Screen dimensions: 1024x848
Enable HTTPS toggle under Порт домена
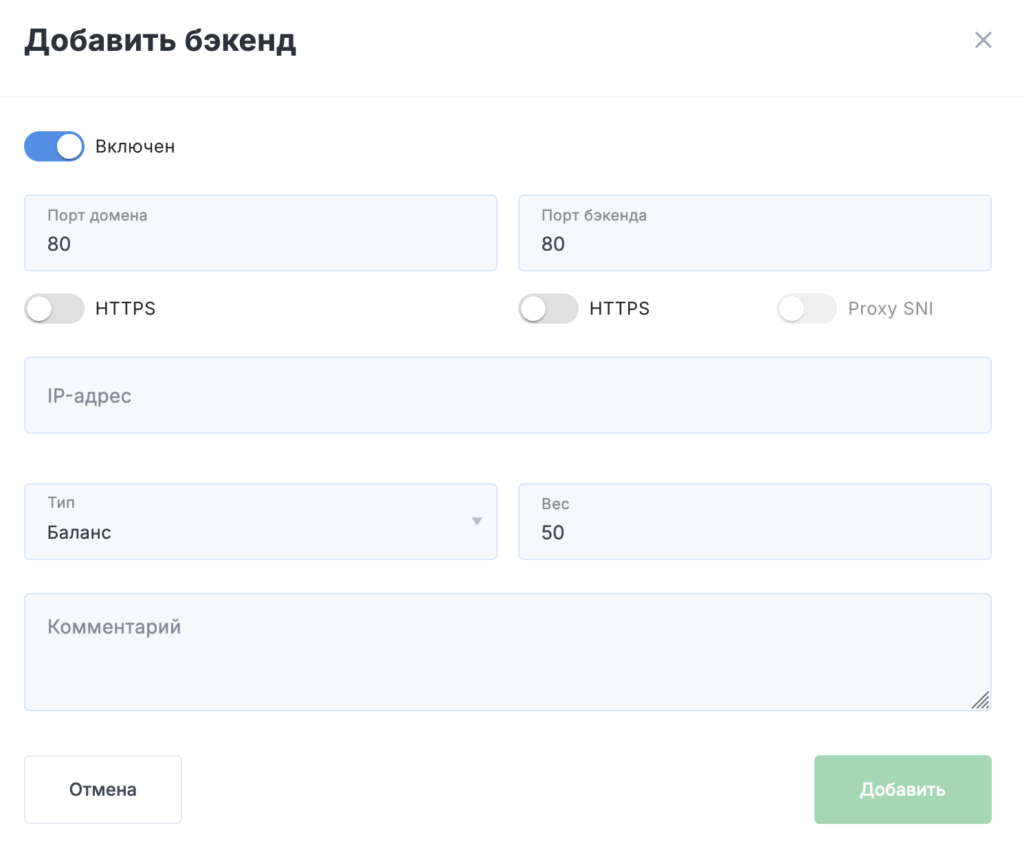tap(54, 309)
